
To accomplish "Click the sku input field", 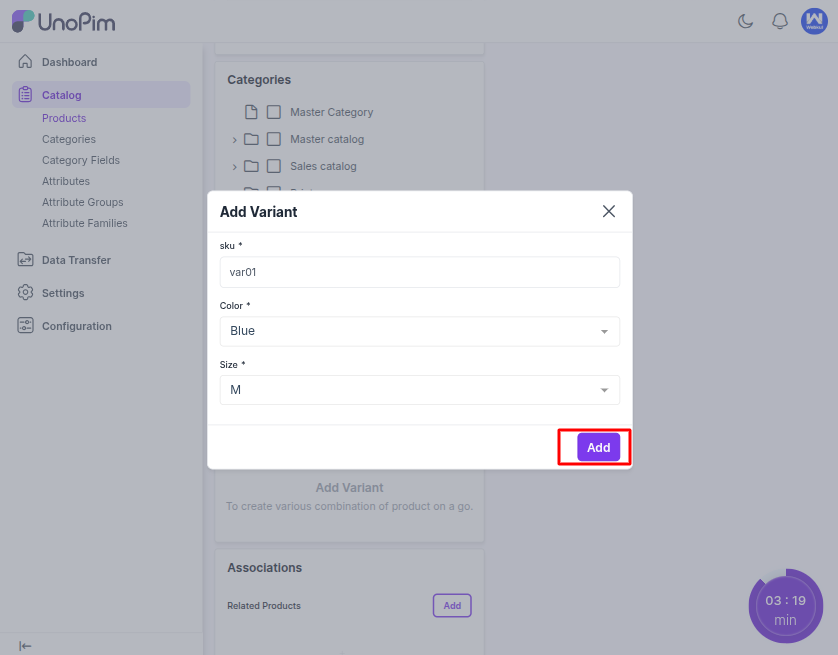I will [419, 272].
